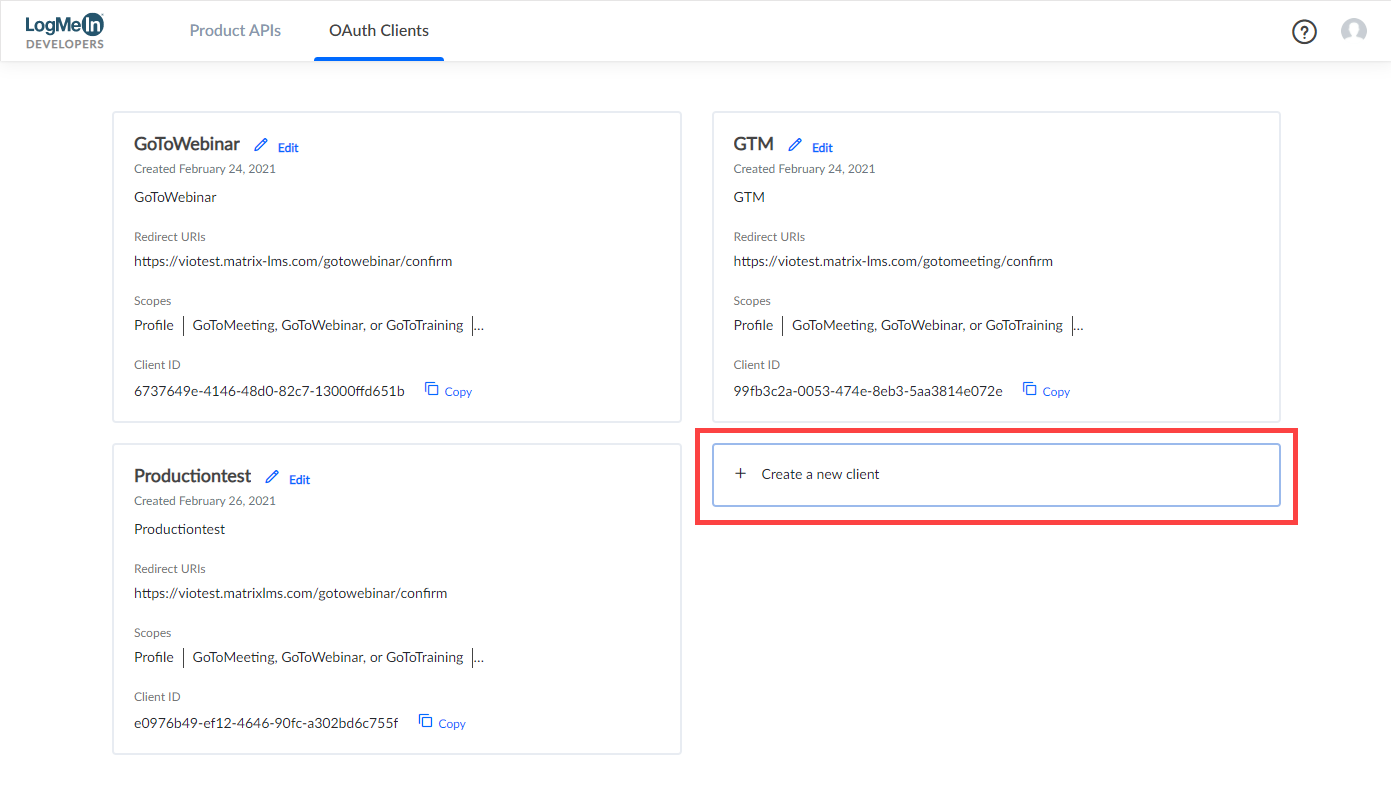This screenshot has height=786, width=1391.
Task: Expand GTM scopes ellipsis
Action: coord(1078,326)
